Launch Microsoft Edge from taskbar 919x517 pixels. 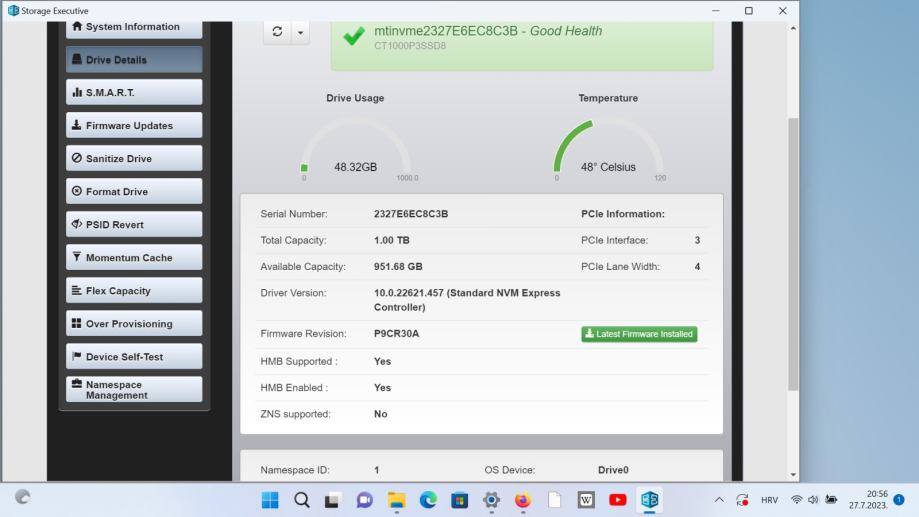pos(428,500)
